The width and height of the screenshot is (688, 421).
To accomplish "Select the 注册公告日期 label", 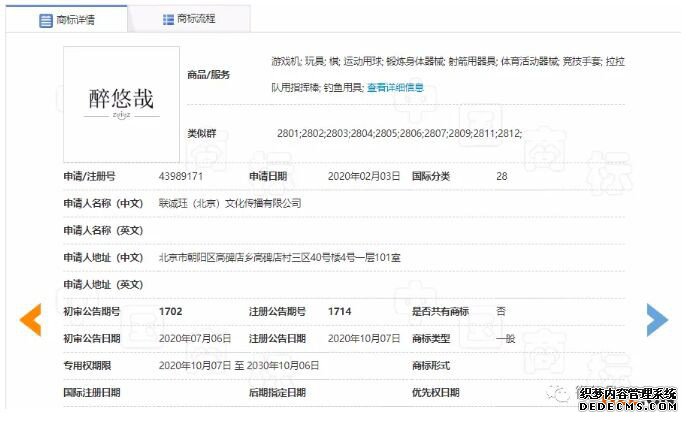I will tap(277, 338).
